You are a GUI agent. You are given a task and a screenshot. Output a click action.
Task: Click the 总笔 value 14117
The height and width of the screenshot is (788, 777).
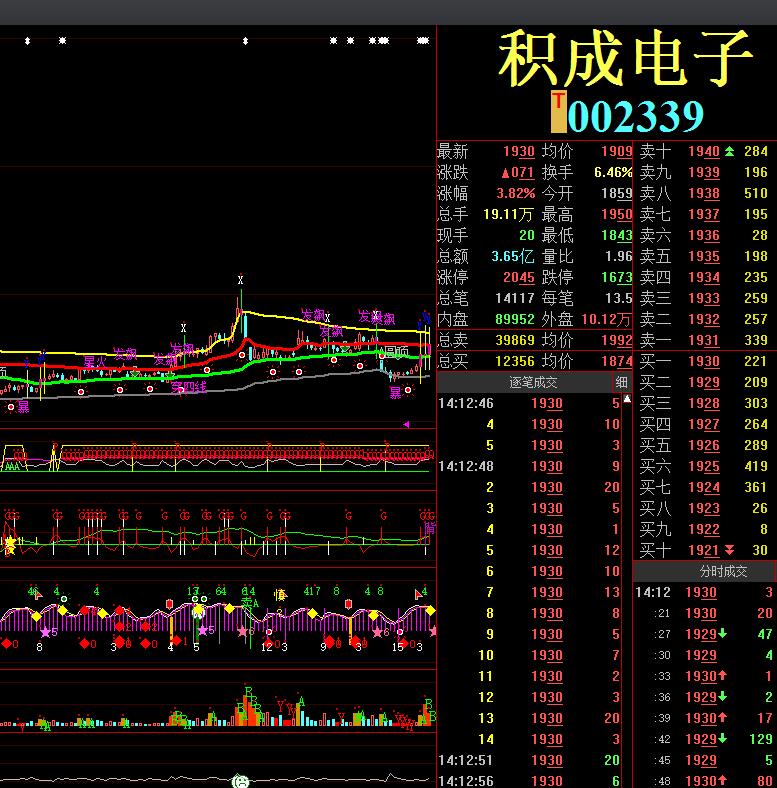coord(515,299)
